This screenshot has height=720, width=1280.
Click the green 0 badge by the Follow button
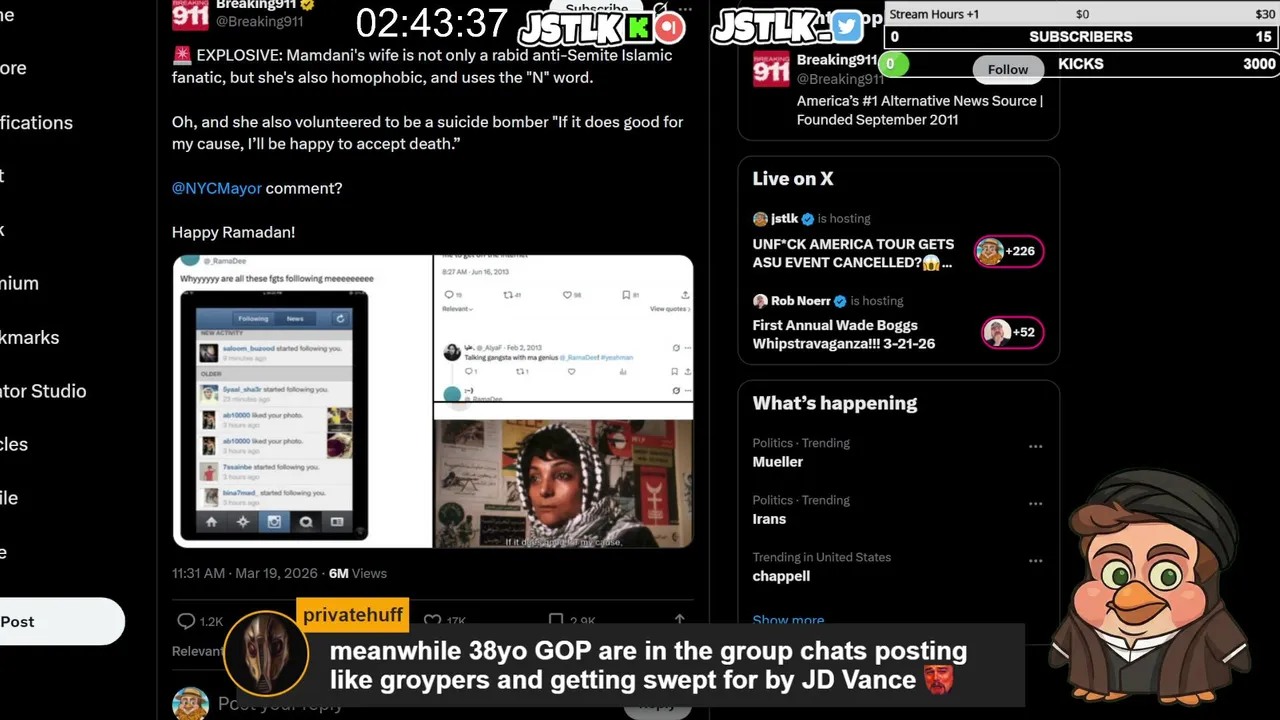[892, 65]
